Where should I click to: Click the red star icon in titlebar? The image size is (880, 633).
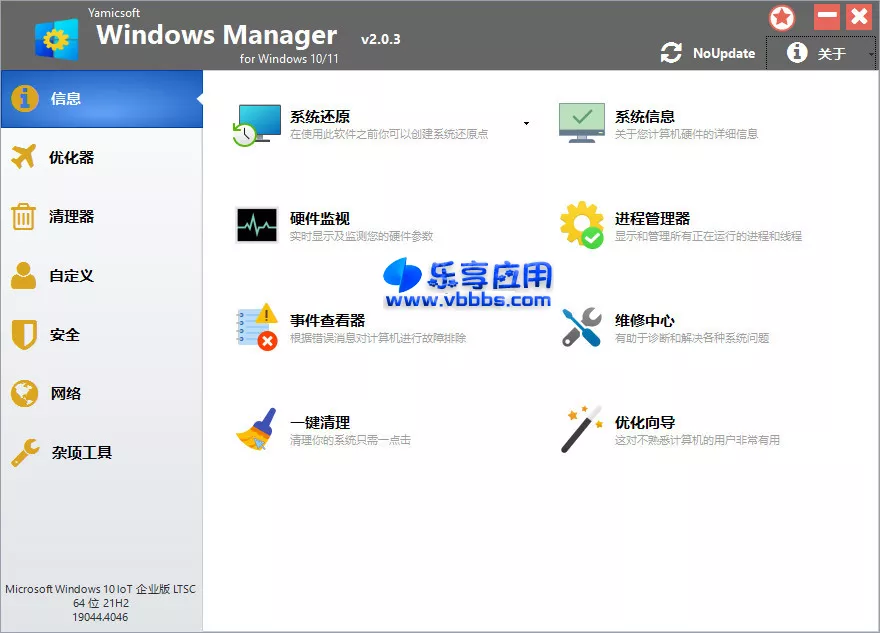click(x=781, y=17)
